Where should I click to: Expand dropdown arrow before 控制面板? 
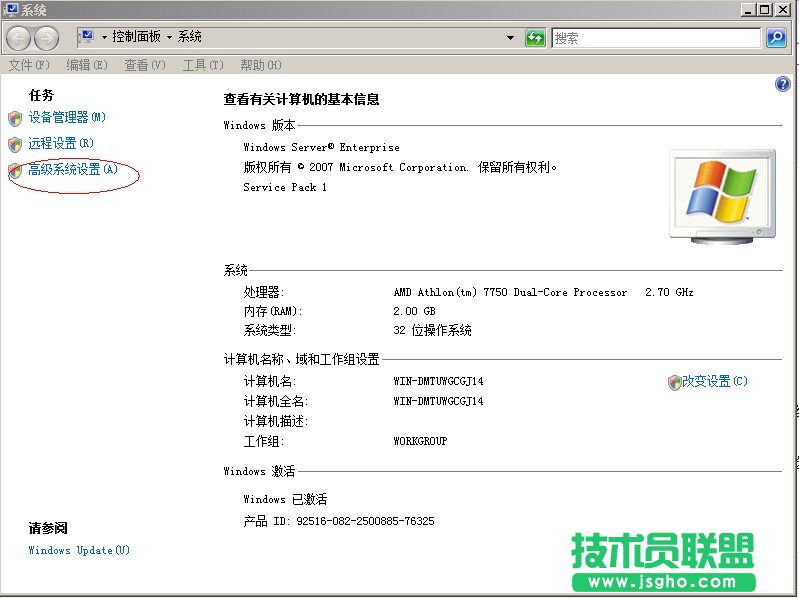104,37
